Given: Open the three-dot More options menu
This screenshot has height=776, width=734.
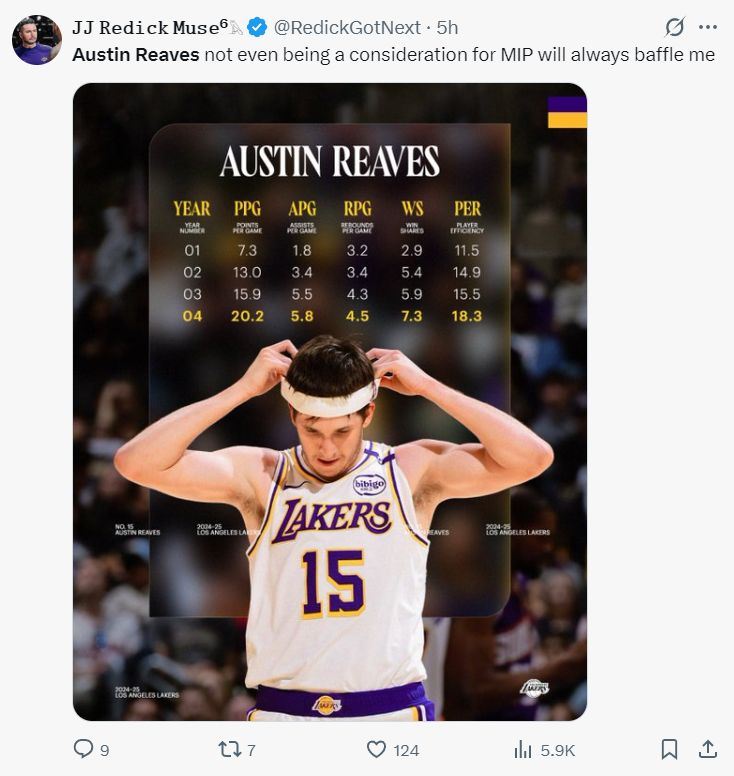Looking at the screenshot, I should (708, 27).
